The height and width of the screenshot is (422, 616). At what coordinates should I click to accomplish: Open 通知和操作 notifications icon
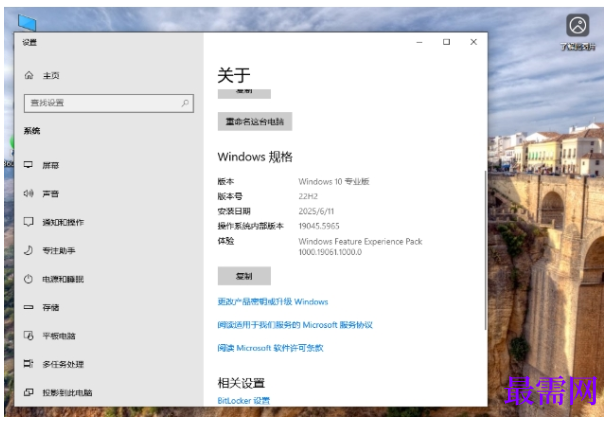28,222
